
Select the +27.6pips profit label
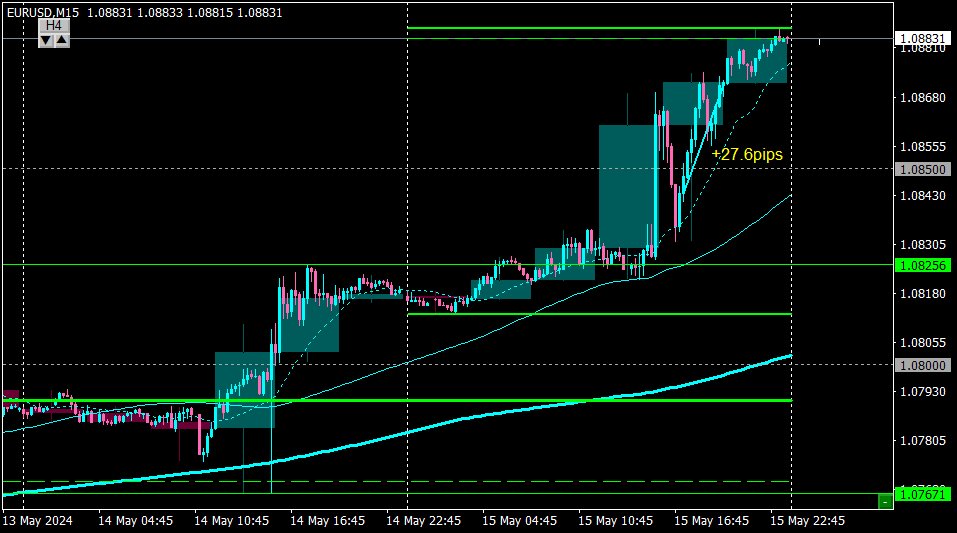pyautogui.click(x=747, y=154)
